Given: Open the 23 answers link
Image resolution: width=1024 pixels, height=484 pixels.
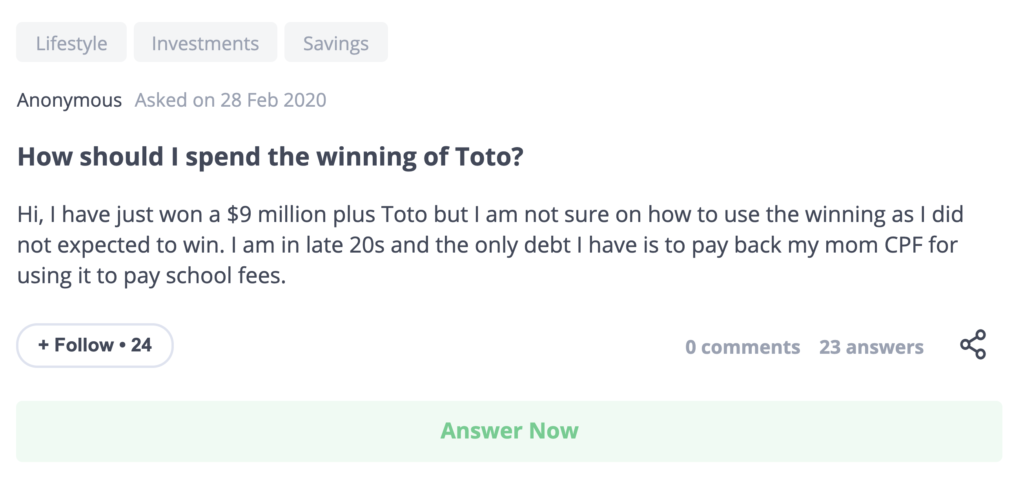Looking at the screenshot, I should pyautogui.click(x=871, y=347).
